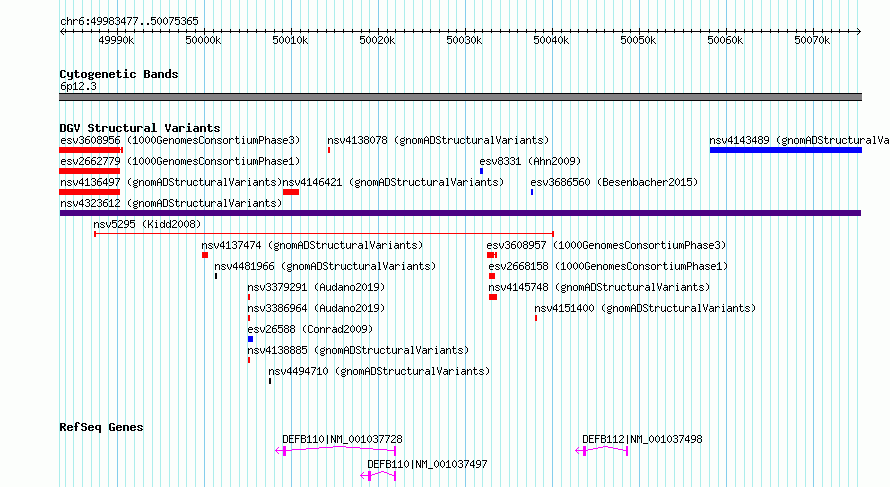Select the DEFB112 magenta gene glyph
The image size is (890, 487).
602,451
